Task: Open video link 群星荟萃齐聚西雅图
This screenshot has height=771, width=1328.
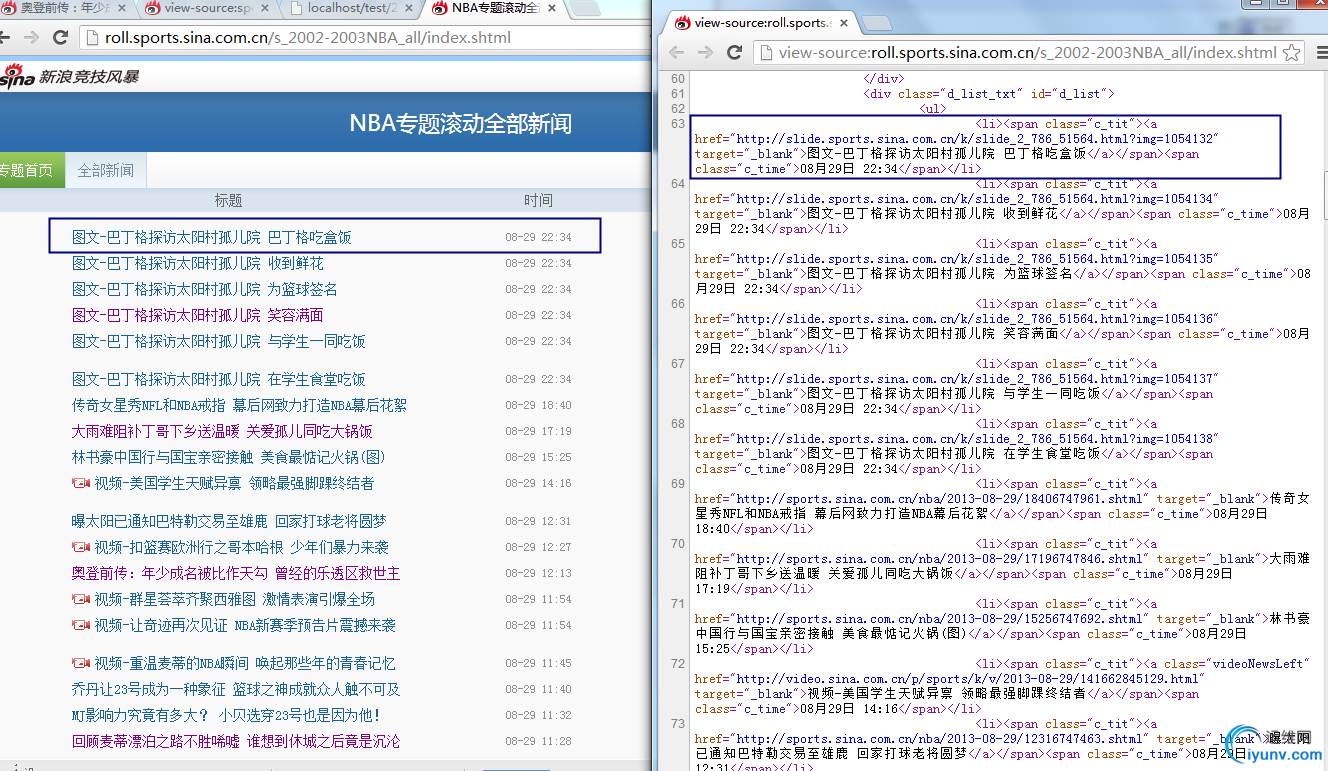Action: [235, 599]
